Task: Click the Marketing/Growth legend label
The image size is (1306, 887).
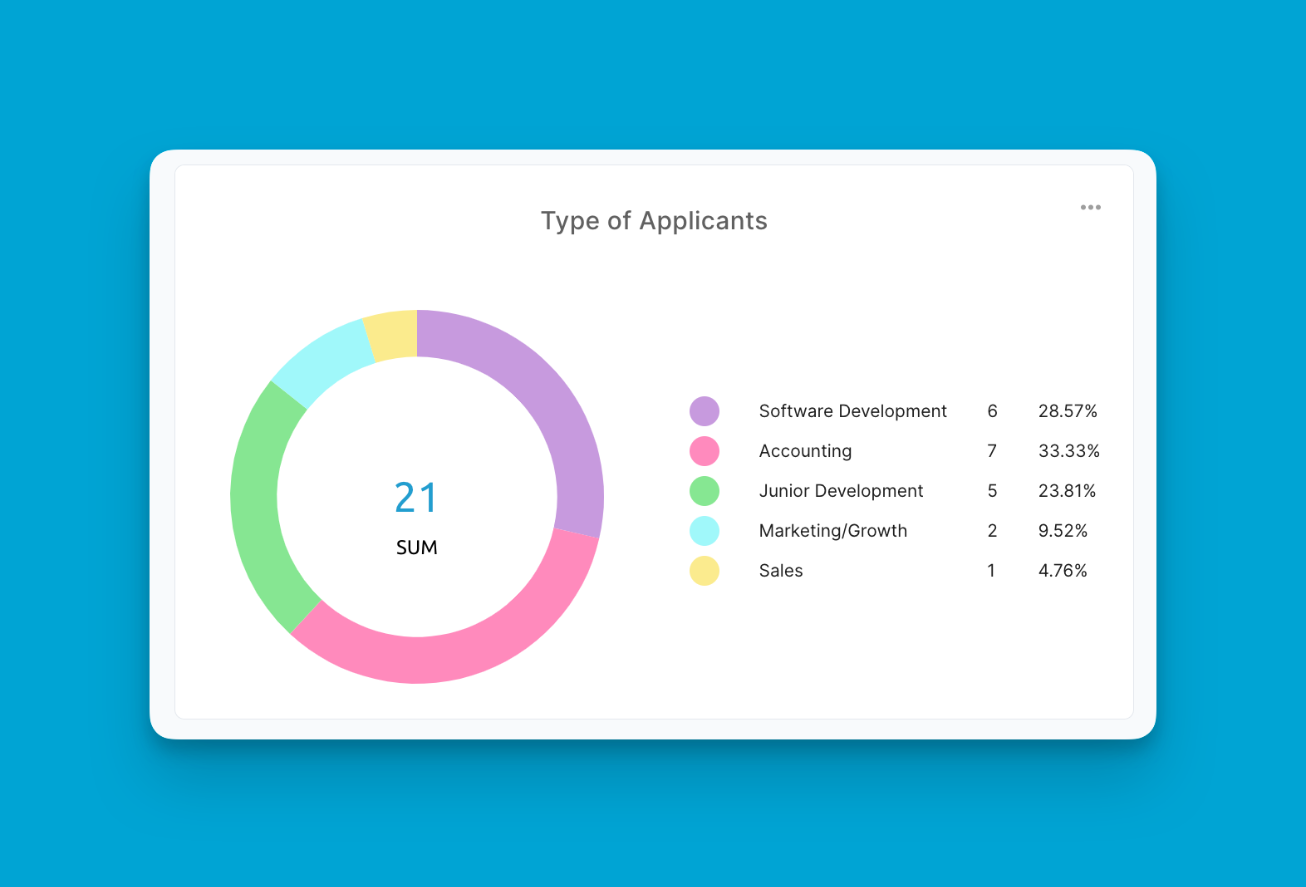Action: [833, 531]
